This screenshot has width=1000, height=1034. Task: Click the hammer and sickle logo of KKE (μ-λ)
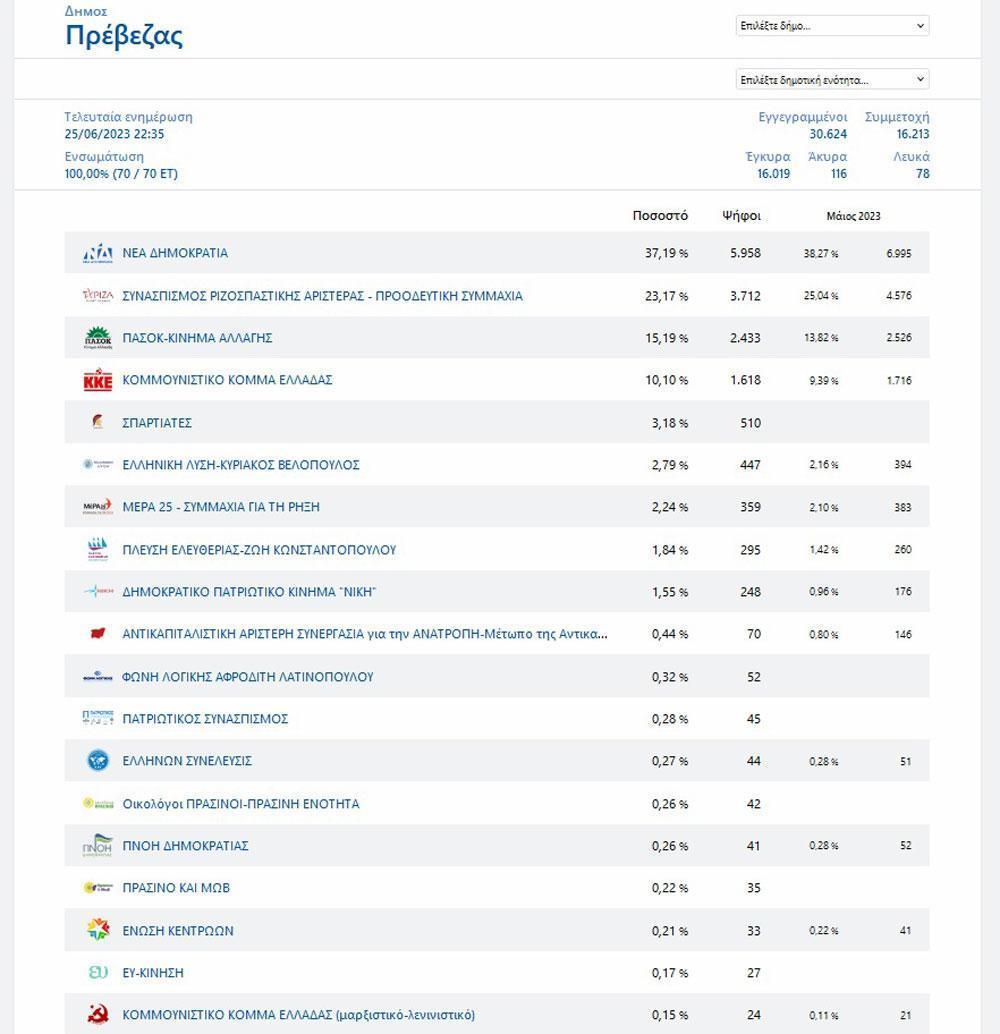[x=98, y=1014]
